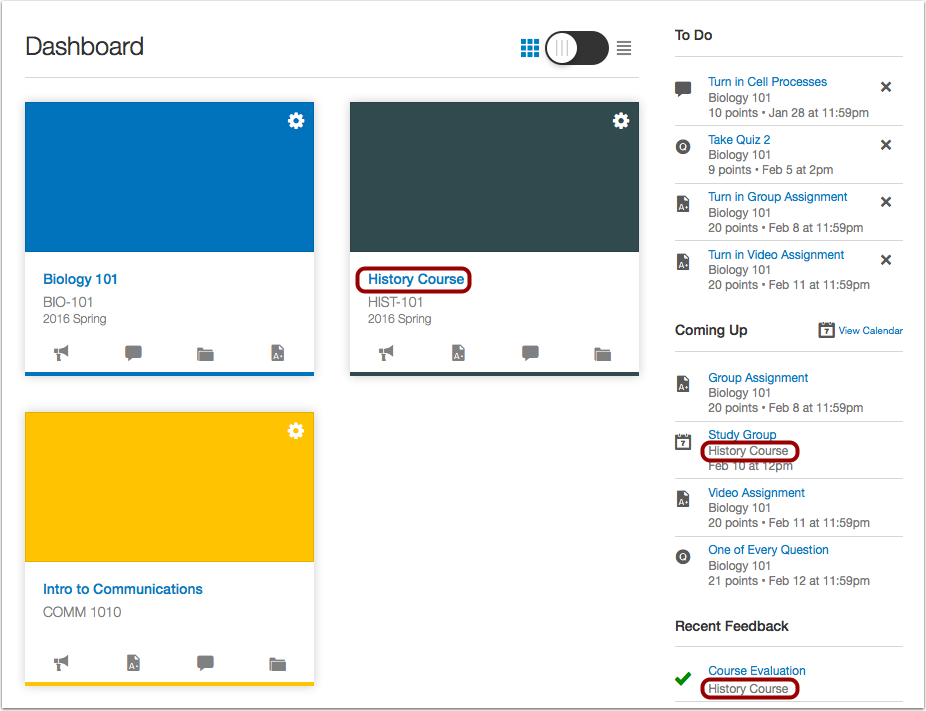
Task: Open Assignments from the Biology 101 card
Action: 277,353
